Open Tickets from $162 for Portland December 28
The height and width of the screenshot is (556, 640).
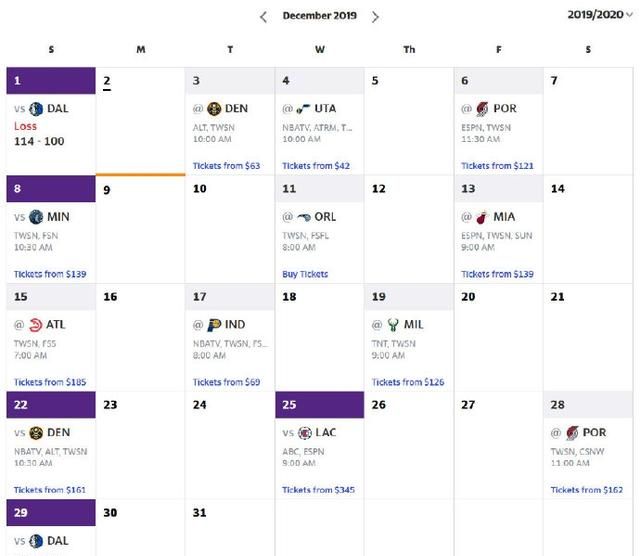click(x=587, y=490)
